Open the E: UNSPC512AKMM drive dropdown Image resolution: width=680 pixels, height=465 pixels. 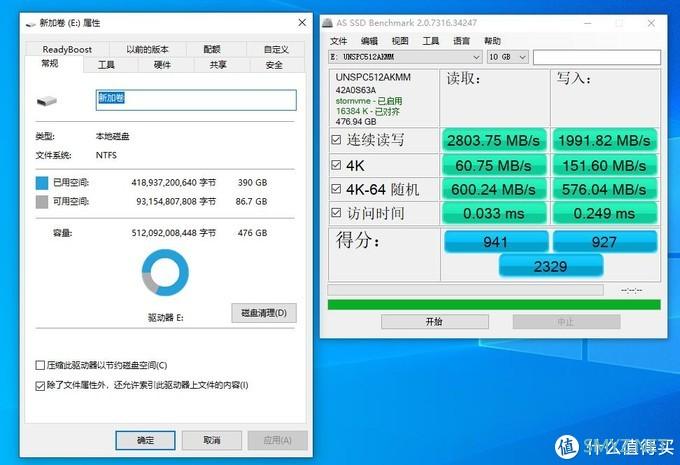(405, 57)
